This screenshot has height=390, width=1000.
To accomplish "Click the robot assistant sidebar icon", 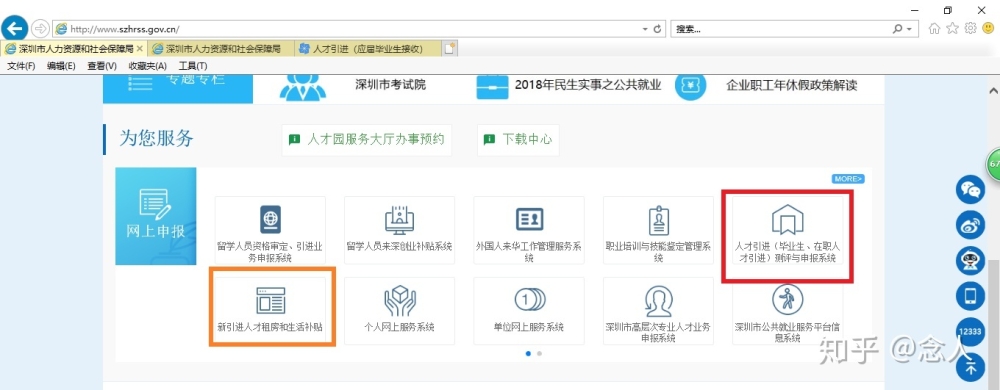I will pos(970,261).
